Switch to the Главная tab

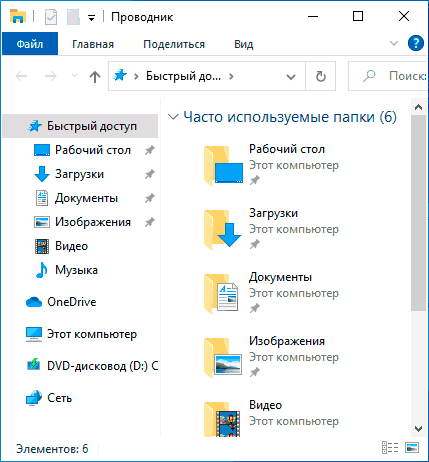click(93, 44)
